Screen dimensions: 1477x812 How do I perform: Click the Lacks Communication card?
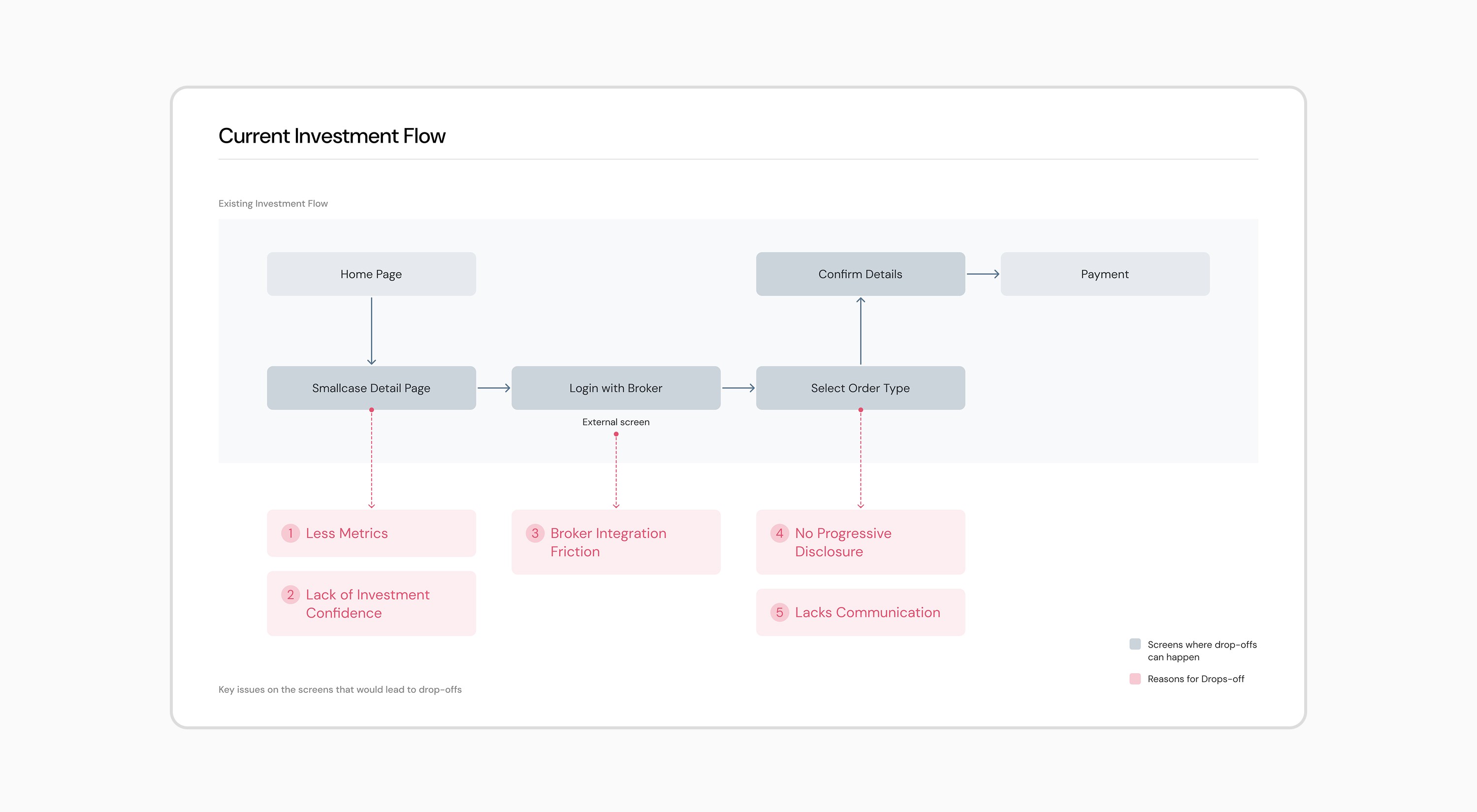(x=860, y=612)
